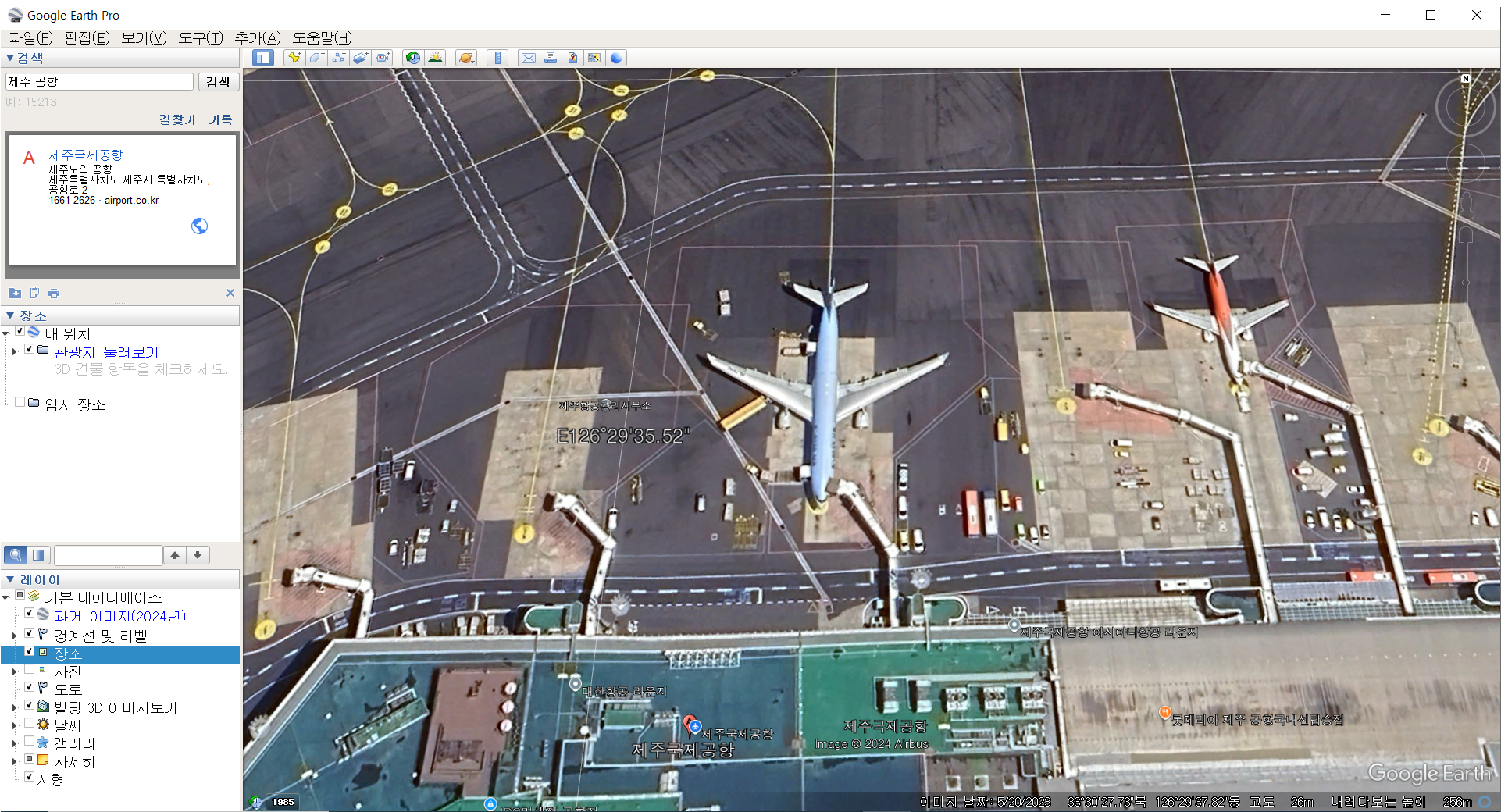Open the 기록 history link
The image size is (1501, 812).
pos(220,119)
